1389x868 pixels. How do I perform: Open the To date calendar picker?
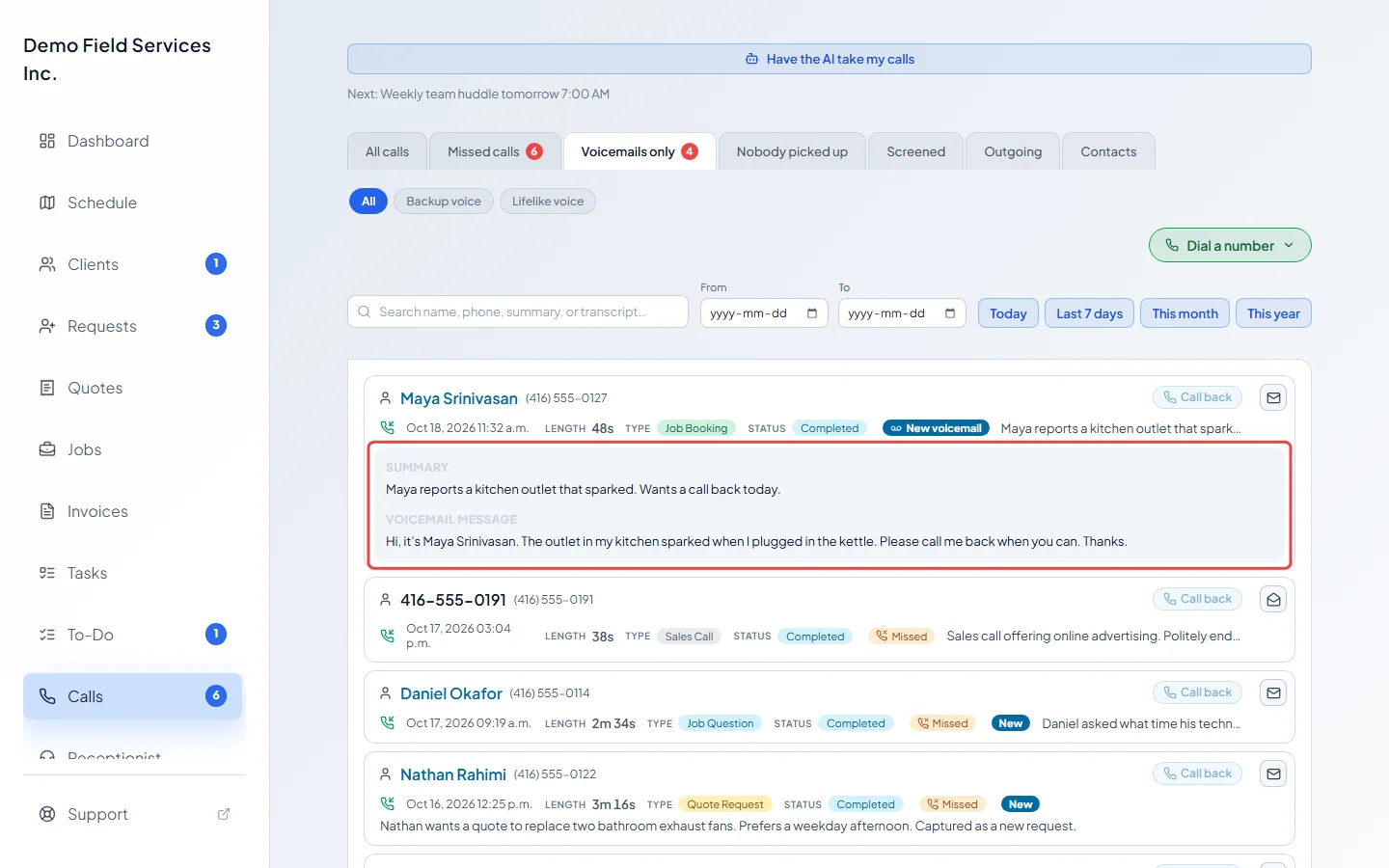pos(950,313)
